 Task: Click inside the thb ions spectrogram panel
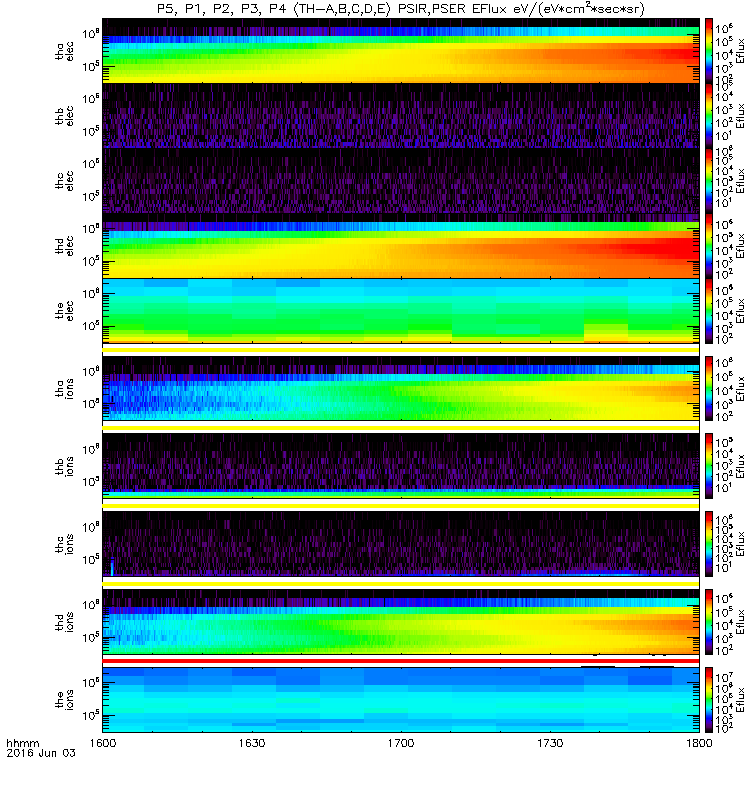(x=401, y=466)
